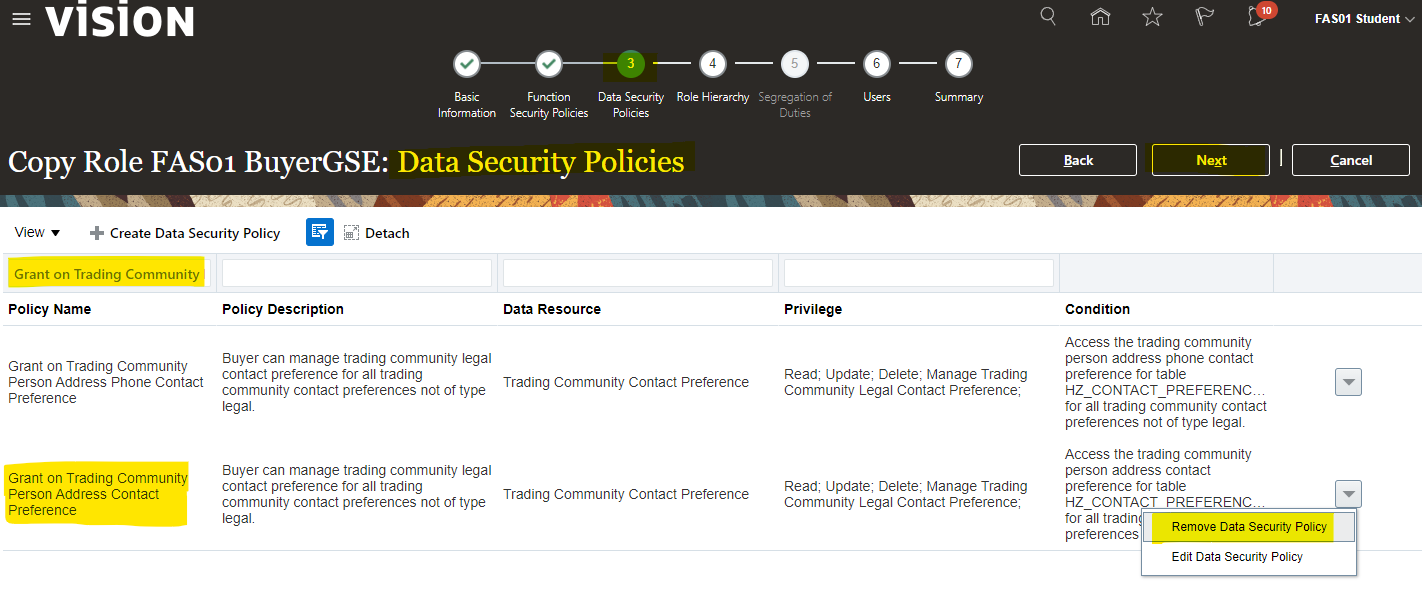
Task: Open actions dropdown for Phone Contact Preference row
Action: (1348, 382)
